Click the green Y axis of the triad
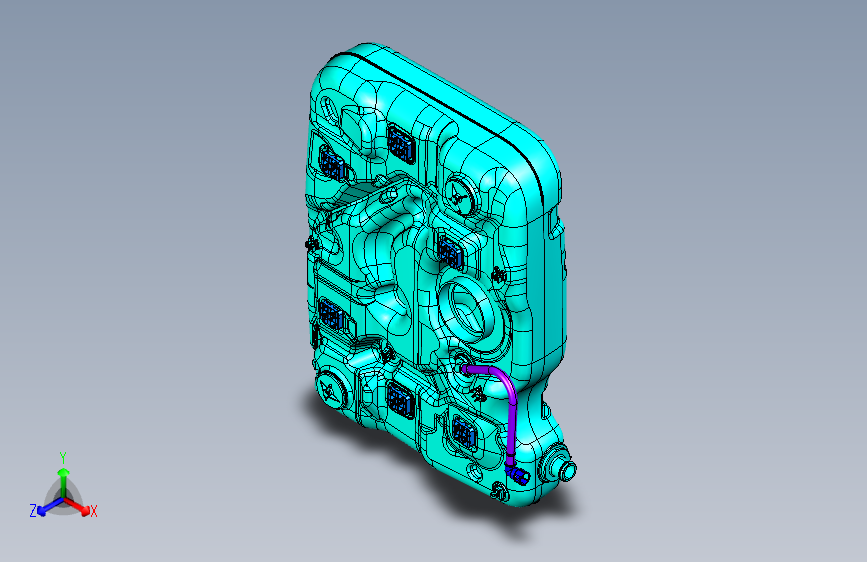Screen dimensions: 867x562 [x=64, y=482]
